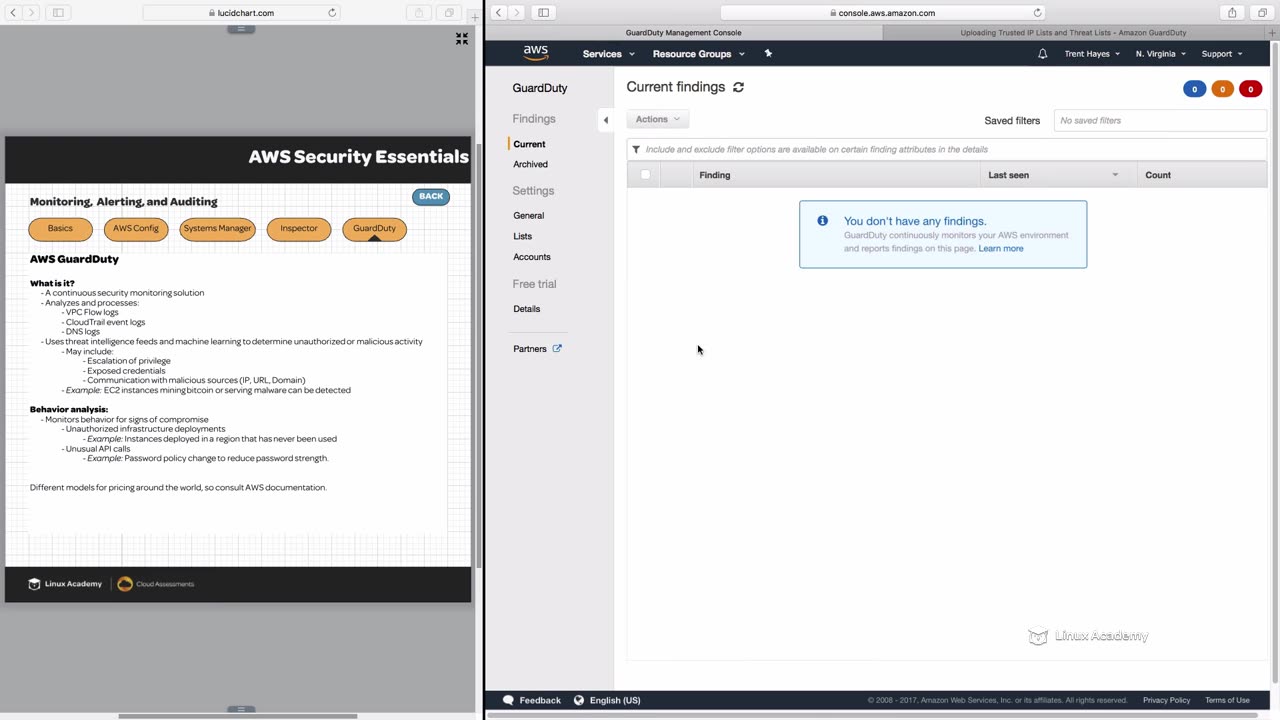Viewport: 1280px width, 720px height.
Task: Open Accounts settings
Action: point(532,257)
